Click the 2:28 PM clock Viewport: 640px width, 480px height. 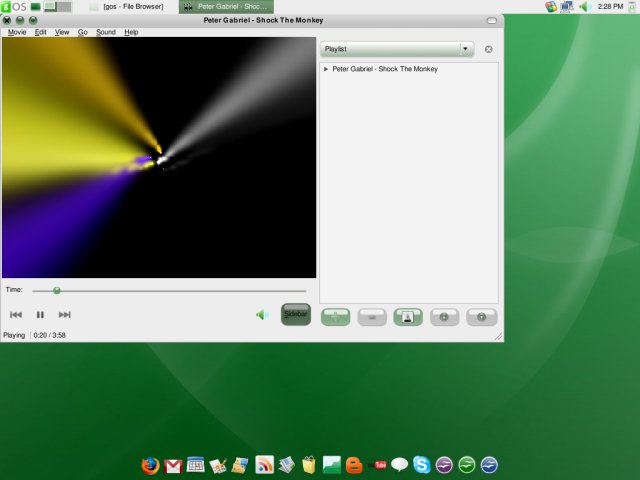tap(610, 7)
